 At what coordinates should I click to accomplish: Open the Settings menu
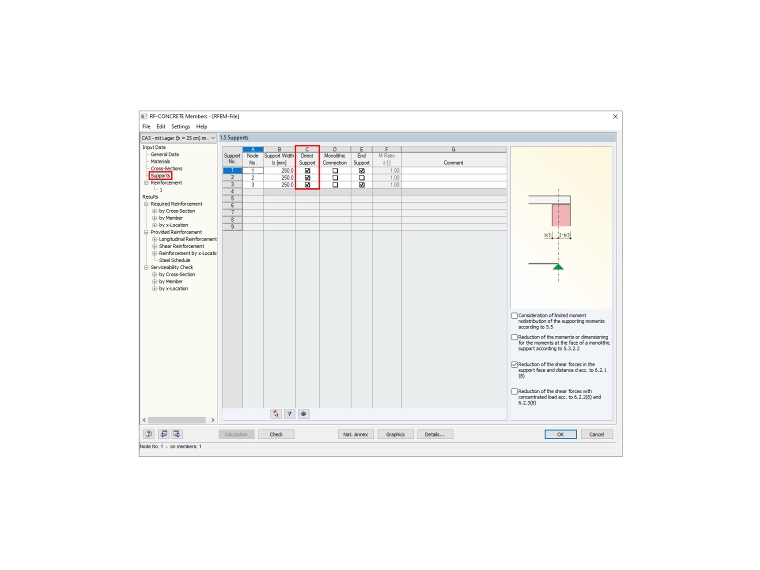(x=181, y=127)
